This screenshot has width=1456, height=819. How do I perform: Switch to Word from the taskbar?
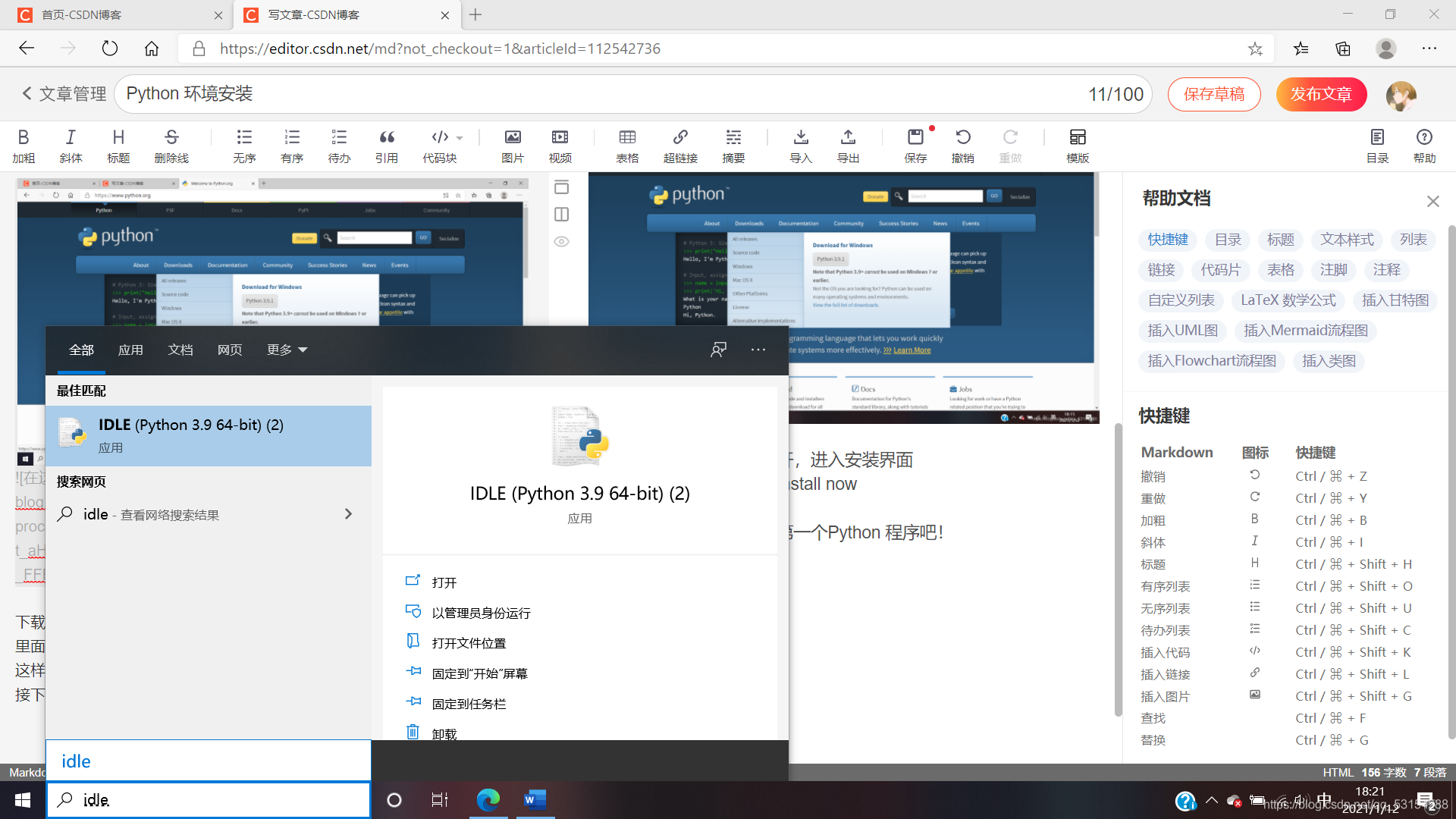[x=535, y=800]
